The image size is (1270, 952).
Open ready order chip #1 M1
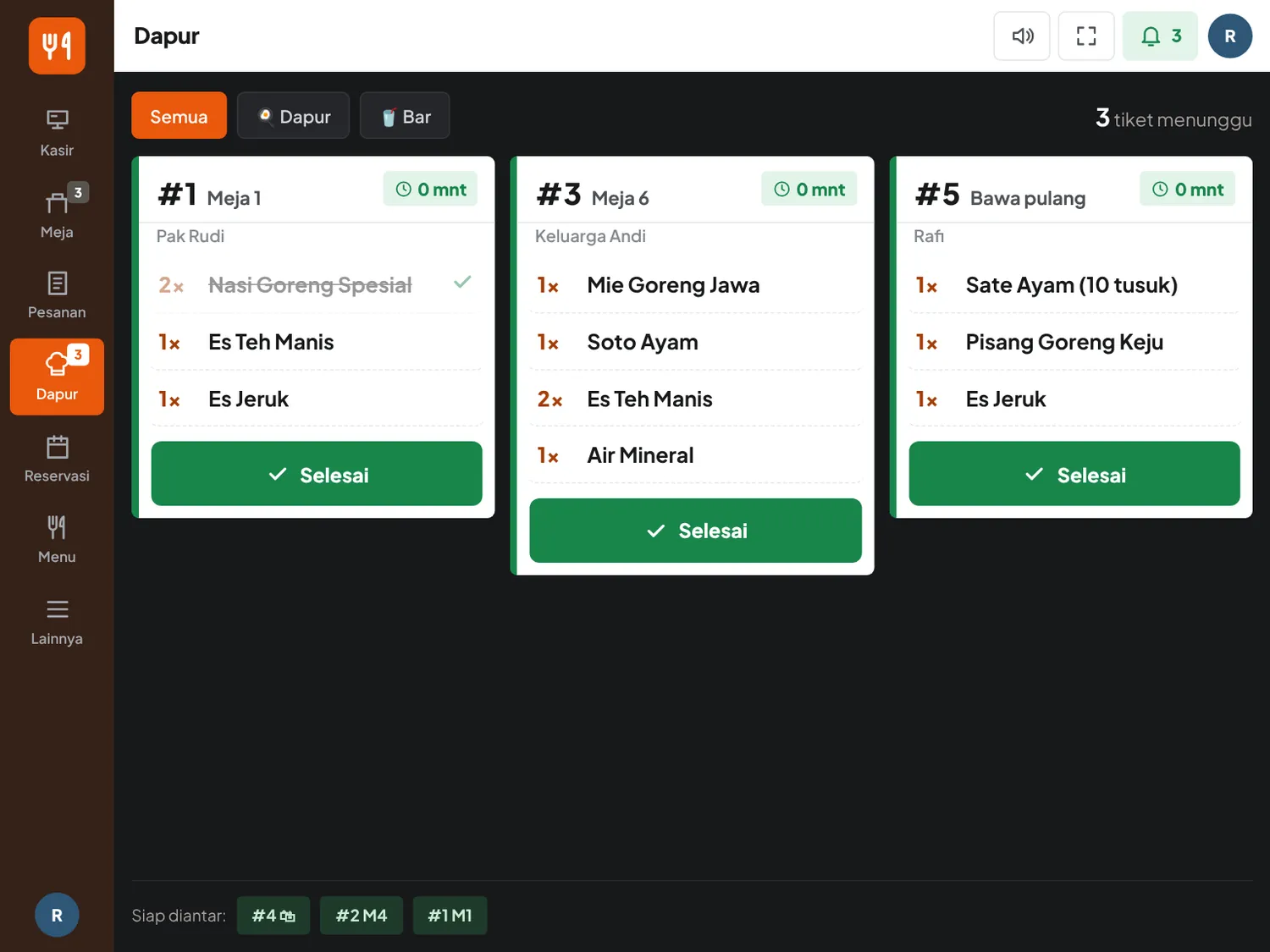pyautogui.click(x=450, y=916)
